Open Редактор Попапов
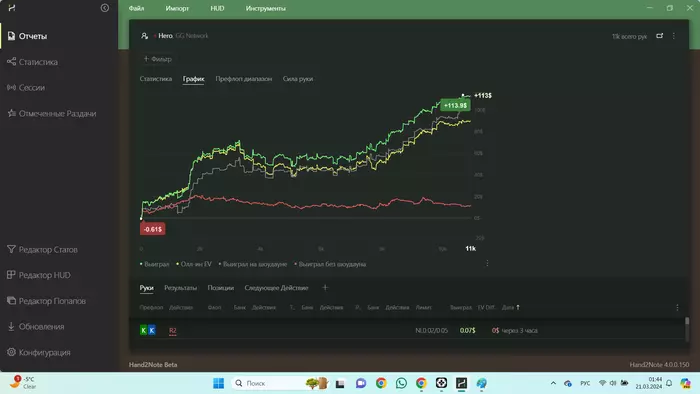Screen dimensions: 700x394 click(46, 301)
